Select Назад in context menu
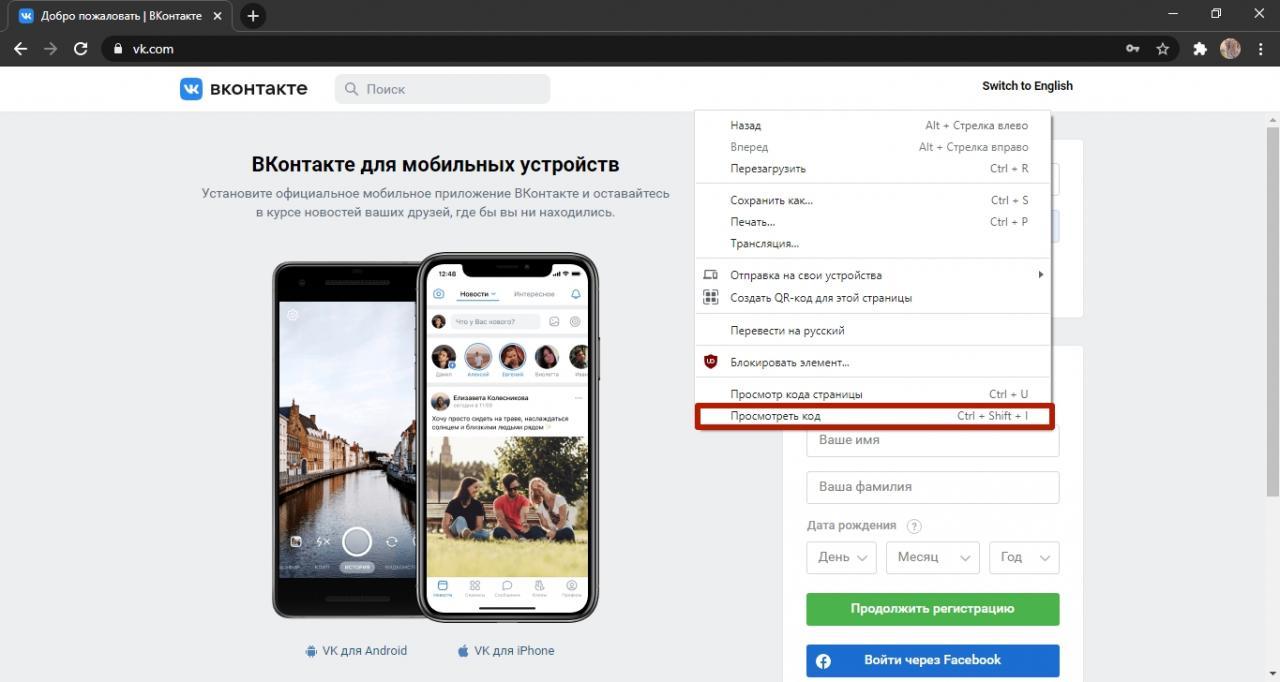Screen dimensions: 1280x682 tap(873, 125)
